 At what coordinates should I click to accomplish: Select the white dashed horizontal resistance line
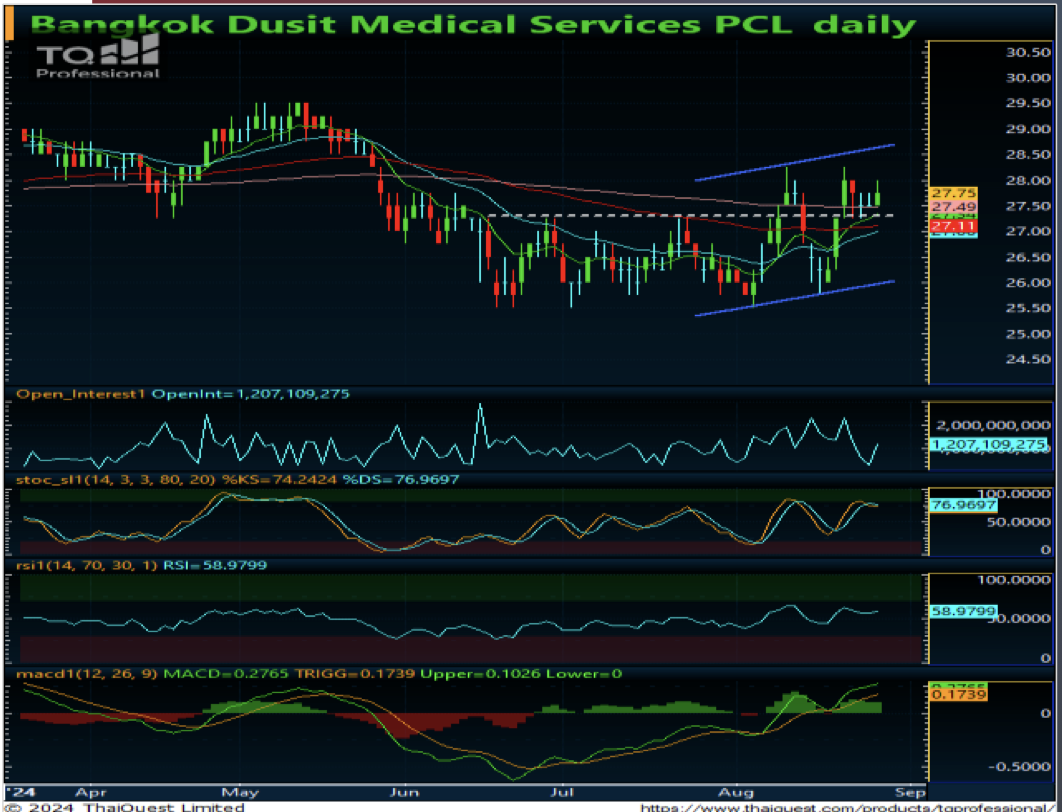pos(689,215)
